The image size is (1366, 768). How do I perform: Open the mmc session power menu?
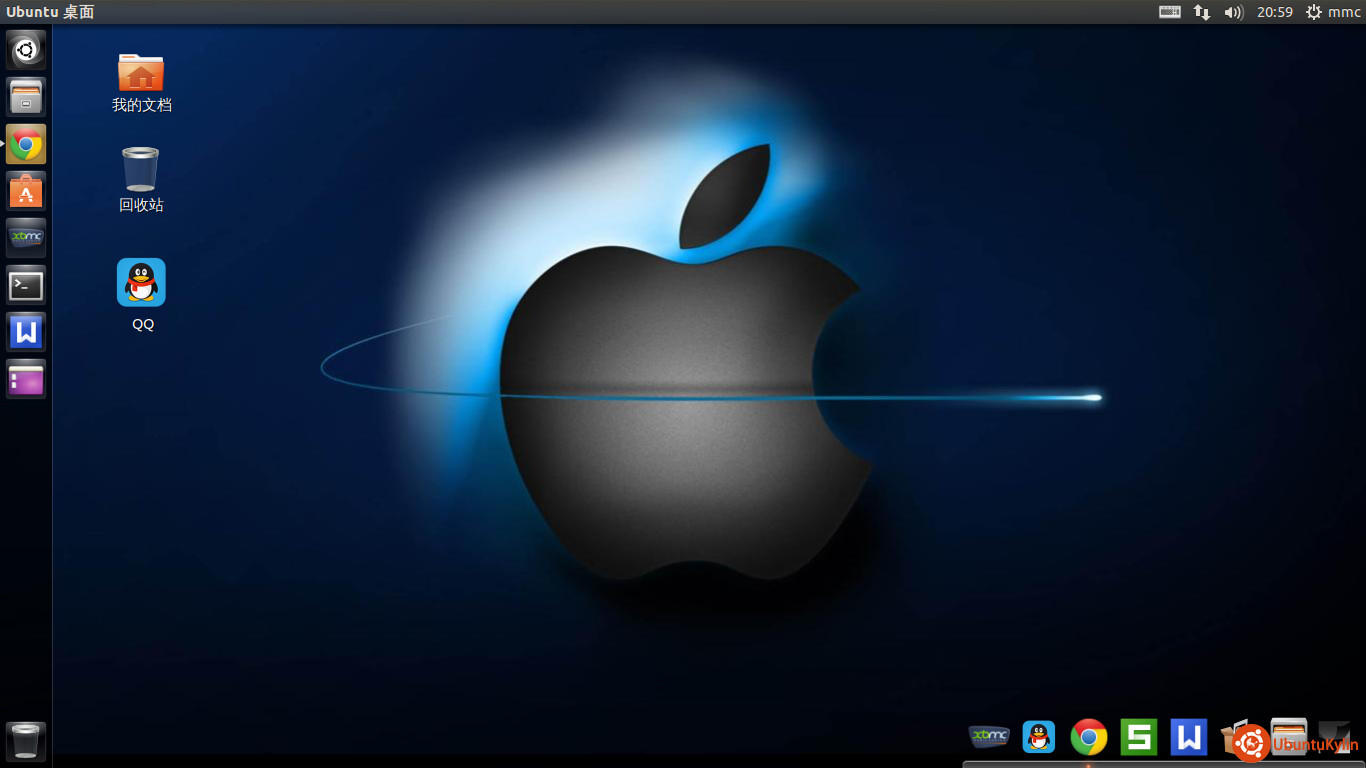[x=1333, y=12]
